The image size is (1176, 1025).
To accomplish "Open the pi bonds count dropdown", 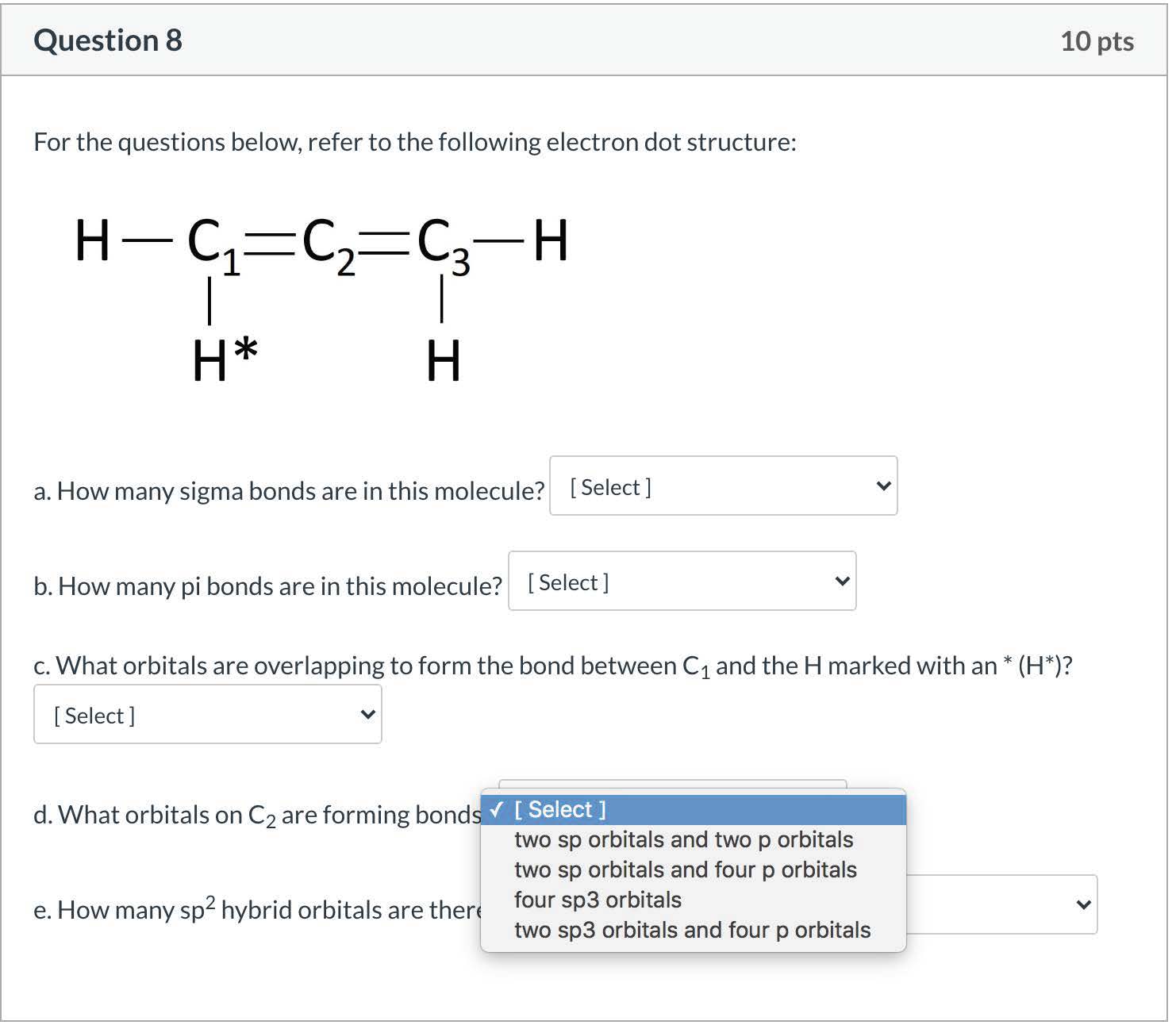I will click(682, 582).
